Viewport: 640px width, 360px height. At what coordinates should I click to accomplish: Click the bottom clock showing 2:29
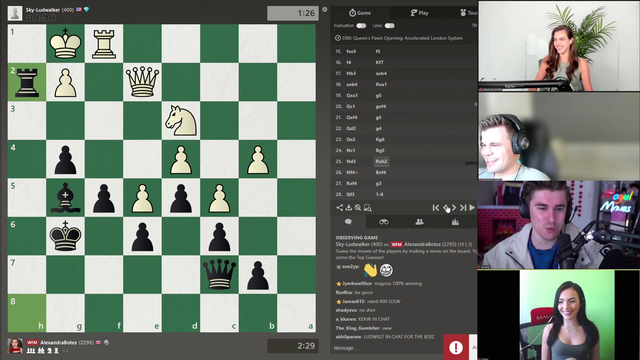coord(293,346)
